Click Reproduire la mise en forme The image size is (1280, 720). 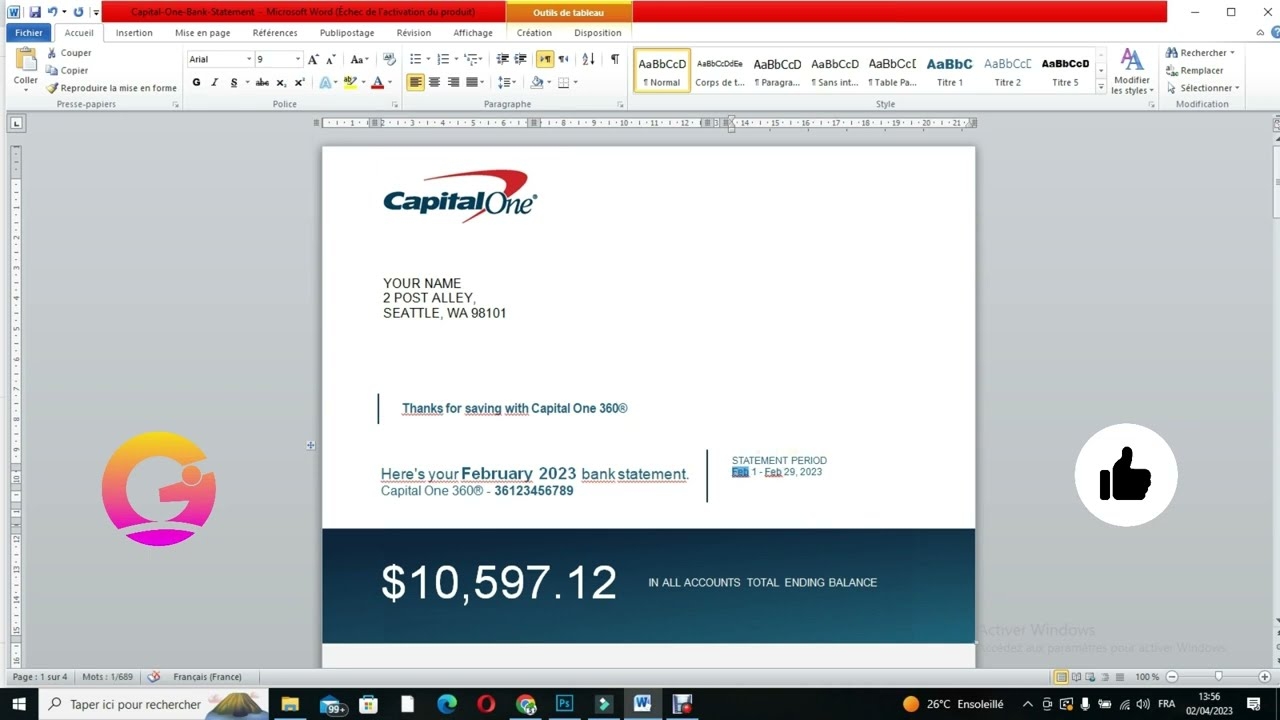click(112, 88)
